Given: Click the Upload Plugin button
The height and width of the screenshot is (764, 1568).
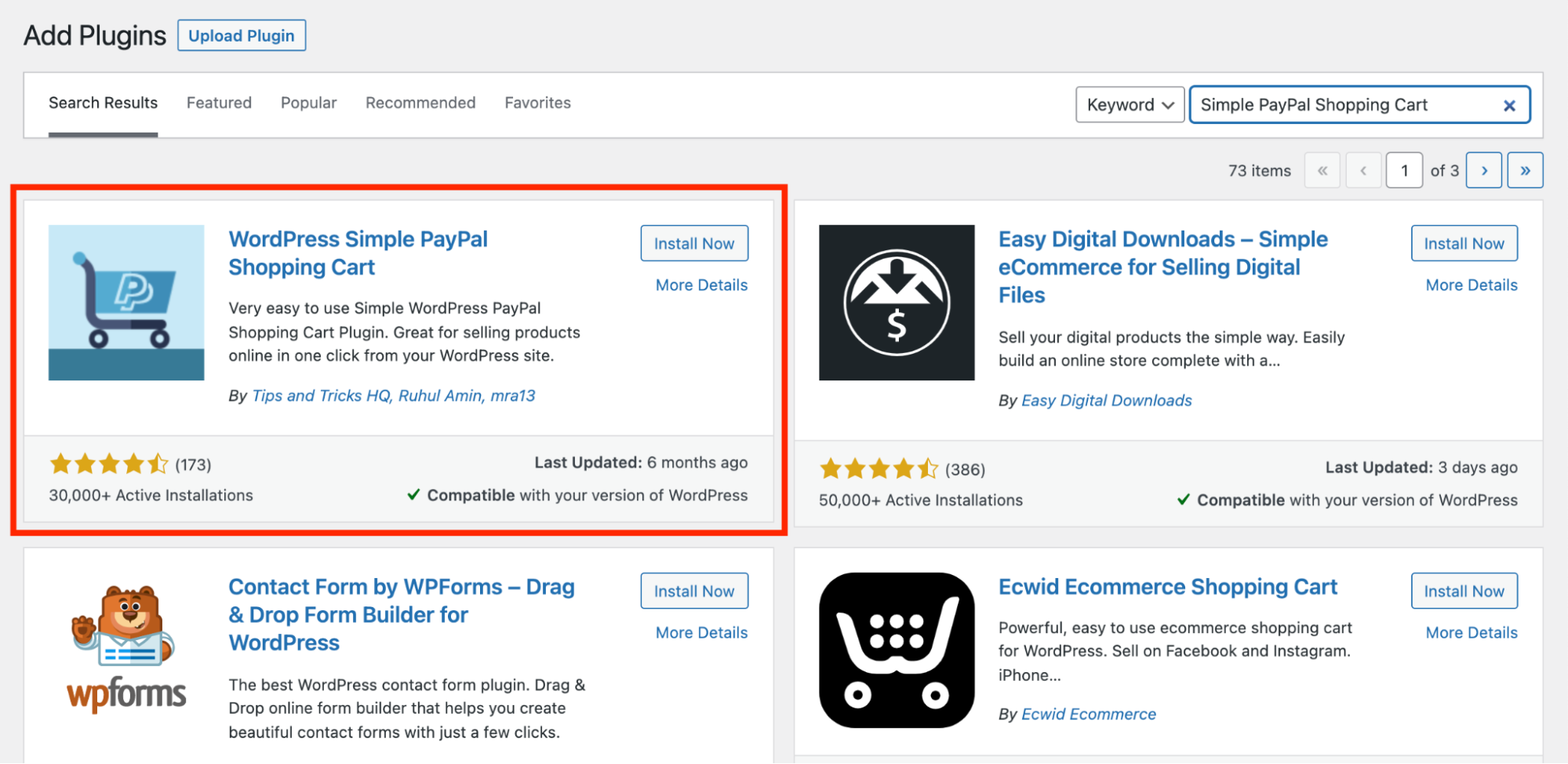Looking at the screenshot, I should [242, 35].
